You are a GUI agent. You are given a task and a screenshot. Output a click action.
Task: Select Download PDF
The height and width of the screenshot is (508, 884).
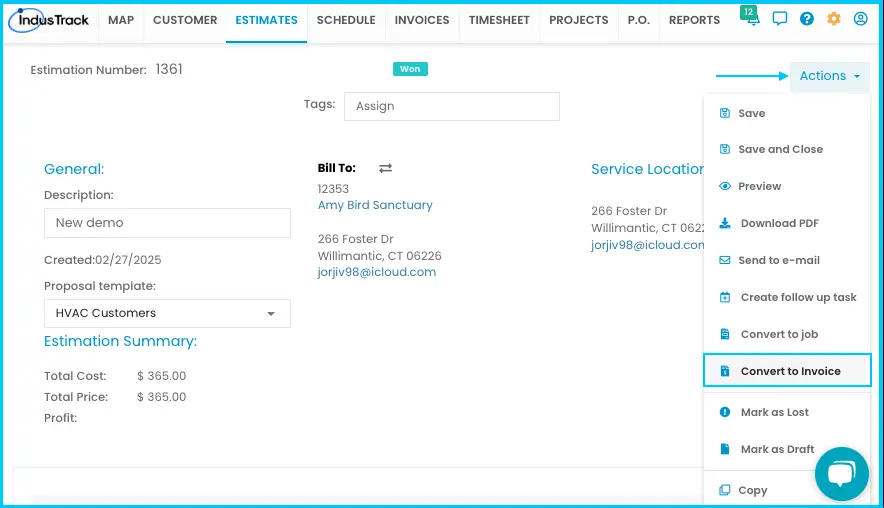787,223
